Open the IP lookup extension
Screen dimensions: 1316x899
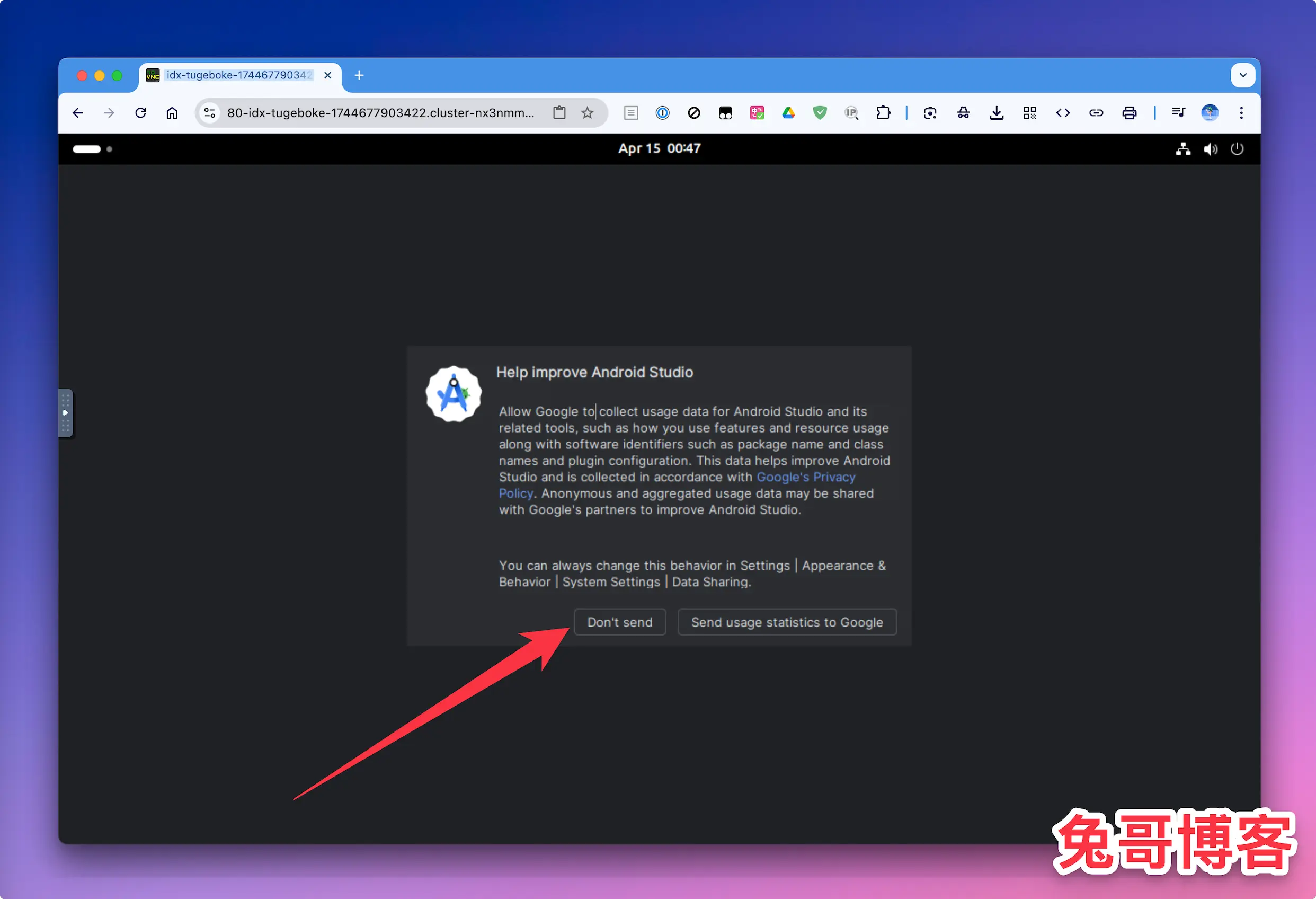(x=851, y=113)
